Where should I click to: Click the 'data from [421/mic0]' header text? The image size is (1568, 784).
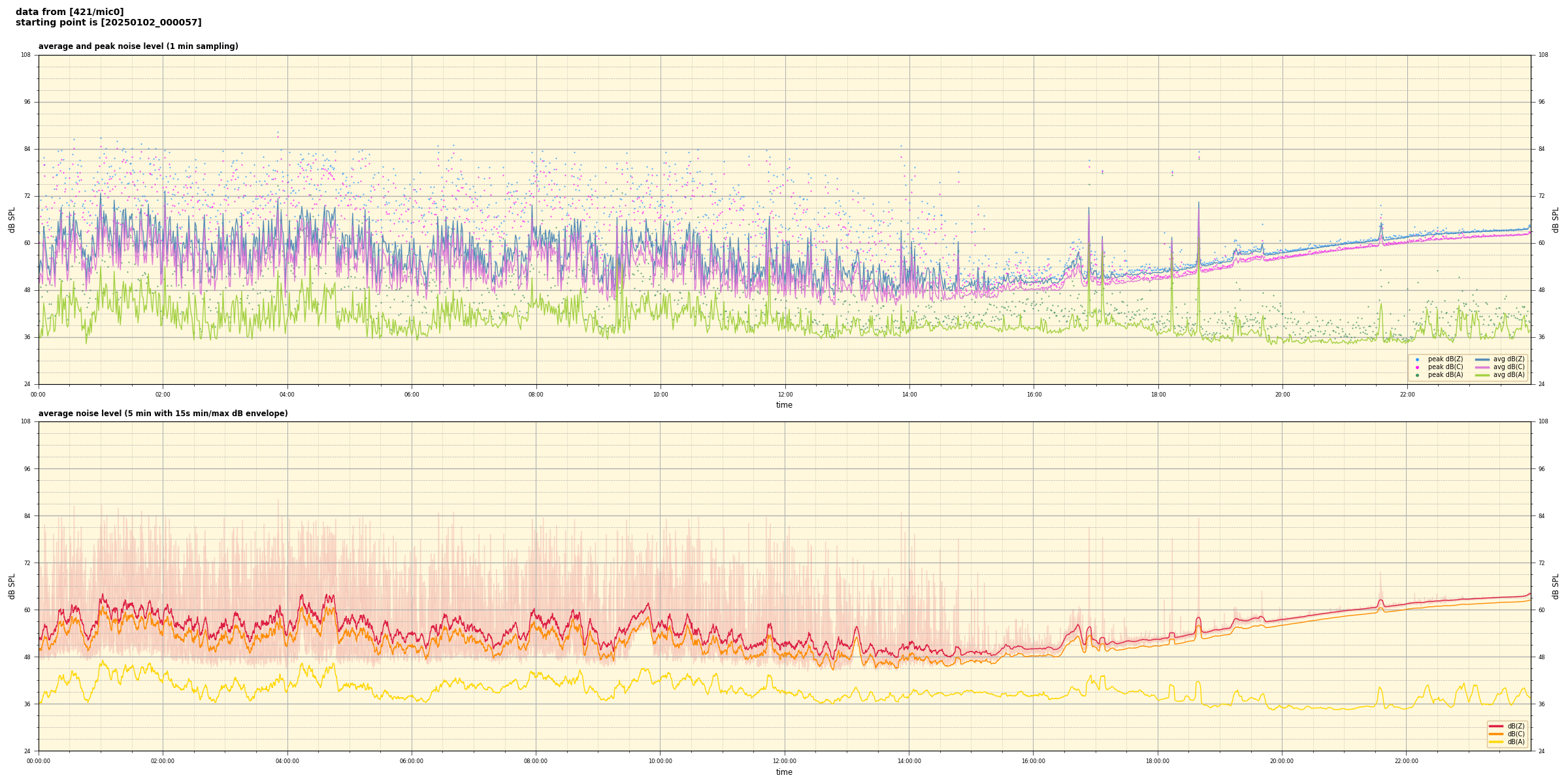[x=69, y=12]
